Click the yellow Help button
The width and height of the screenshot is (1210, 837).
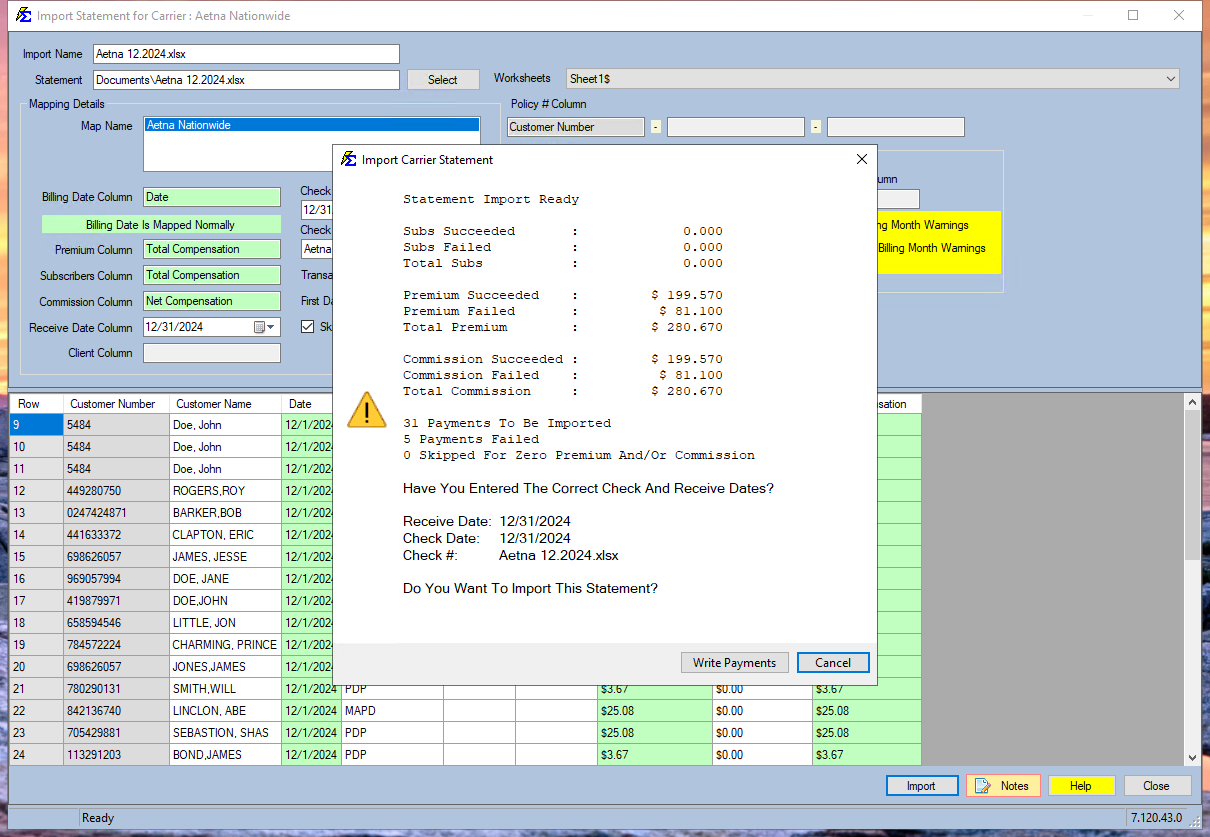point(1082,785)
